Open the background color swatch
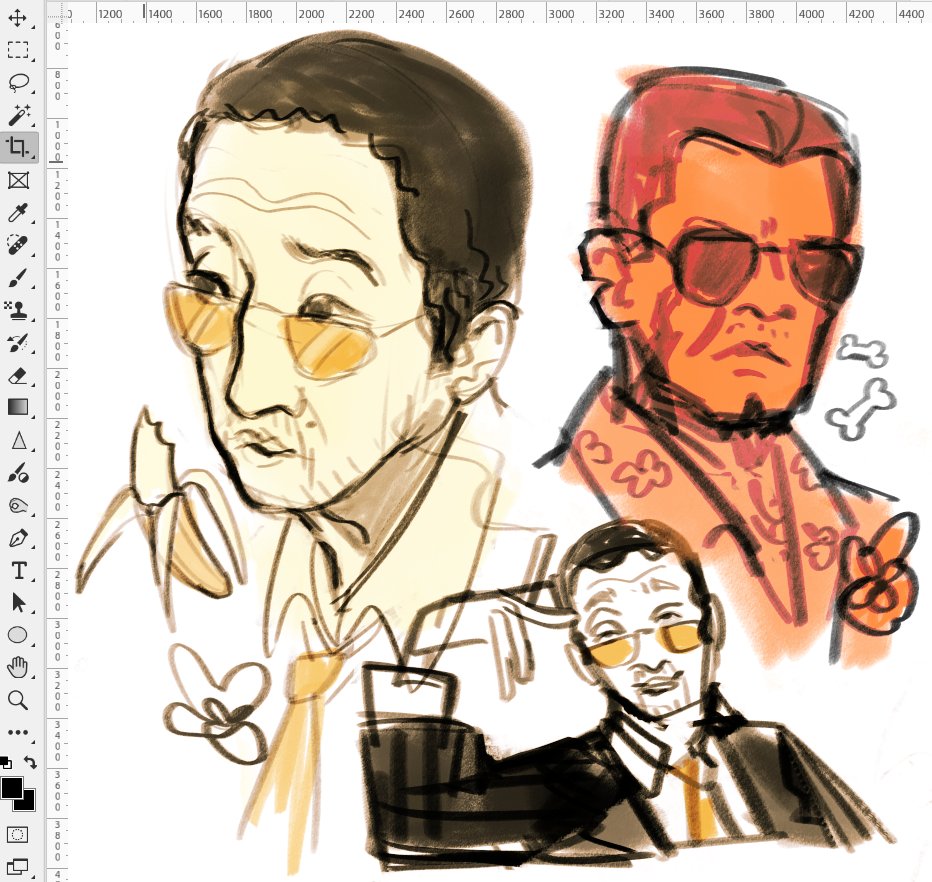932x882 pixels. click(x=27, y=802)
